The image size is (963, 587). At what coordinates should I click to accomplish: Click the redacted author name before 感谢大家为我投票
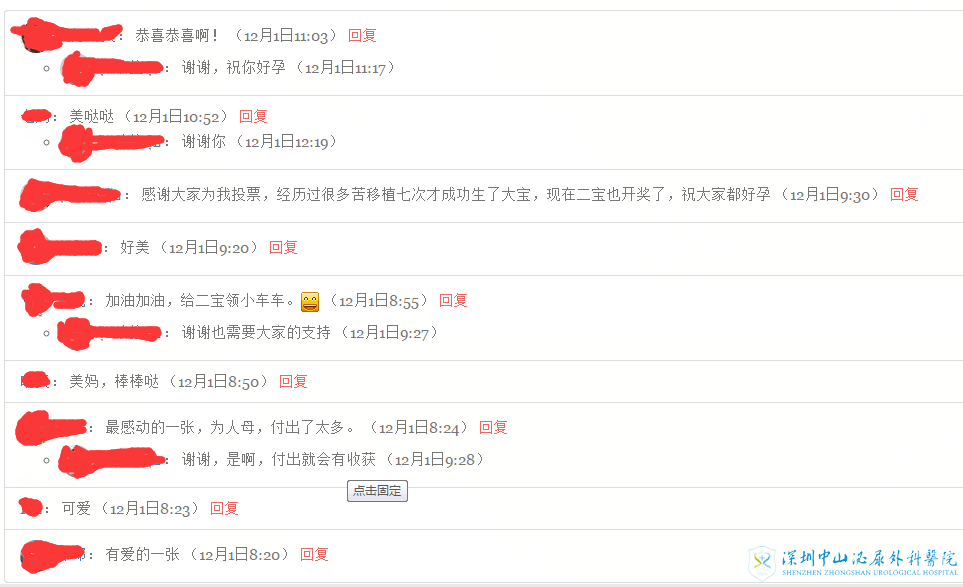point(69,195)
